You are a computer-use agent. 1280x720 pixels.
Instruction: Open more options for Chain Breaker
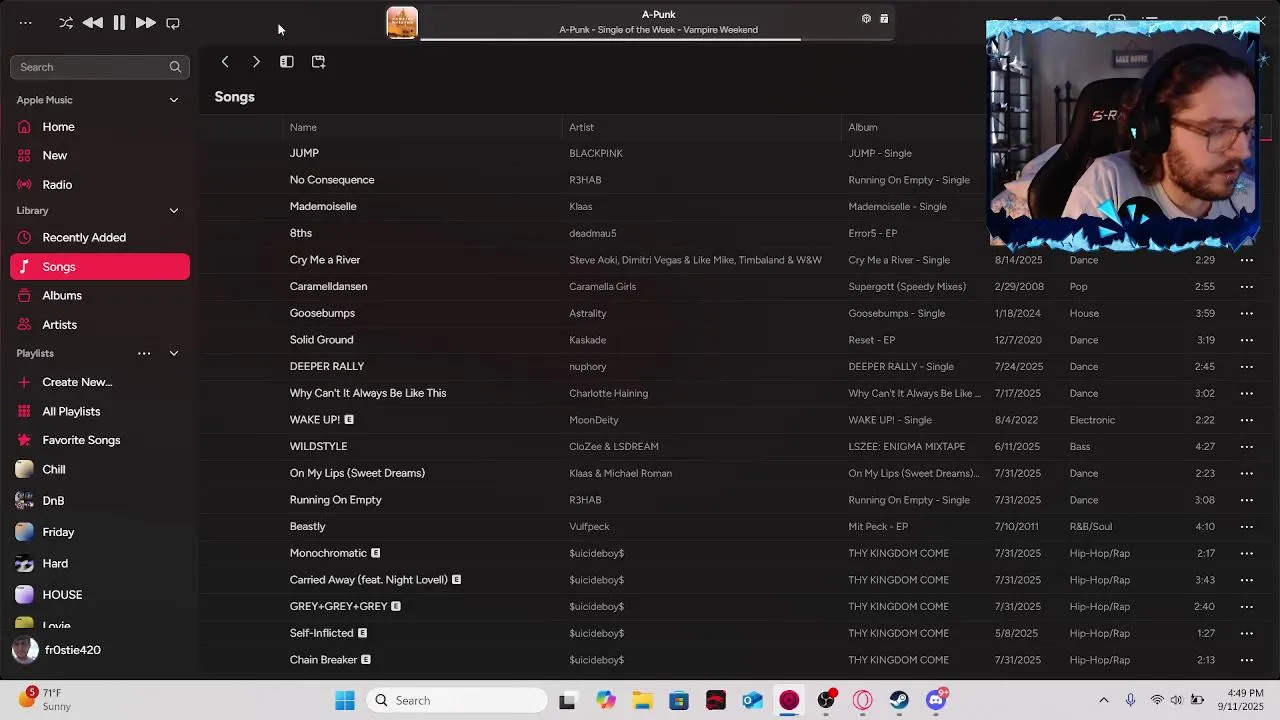1246,660
